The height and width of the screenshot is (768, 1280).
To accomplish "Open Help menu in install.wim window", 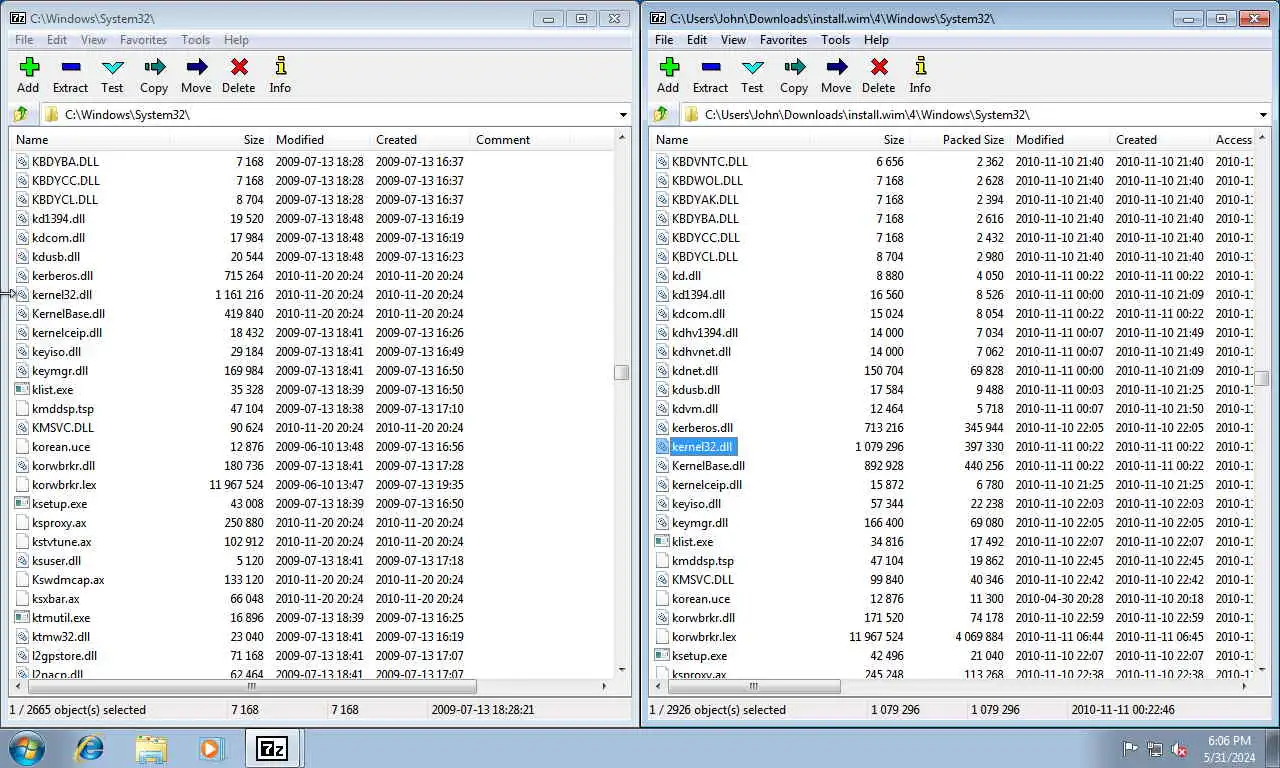I will 876,40.
